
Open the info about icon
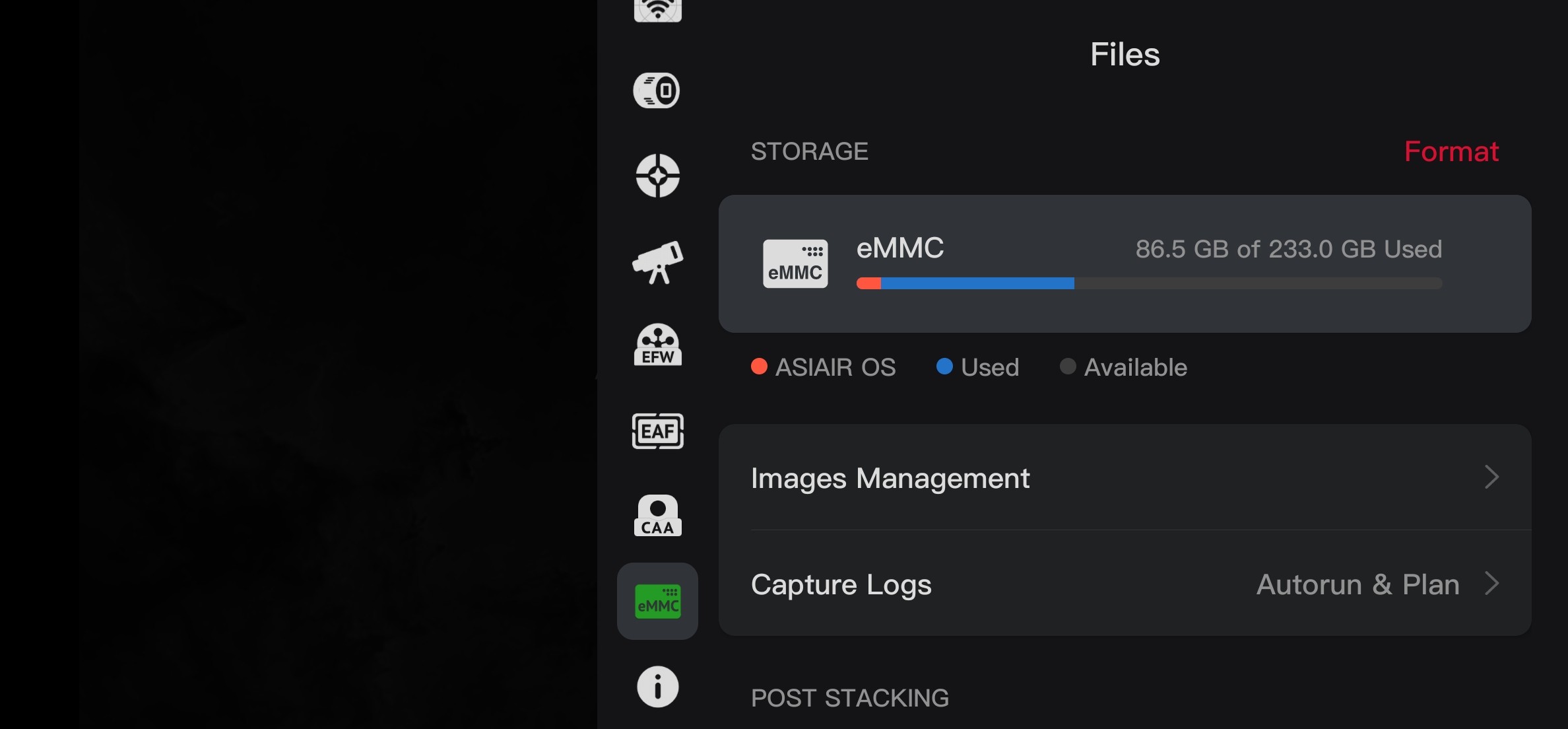[657, 687]
